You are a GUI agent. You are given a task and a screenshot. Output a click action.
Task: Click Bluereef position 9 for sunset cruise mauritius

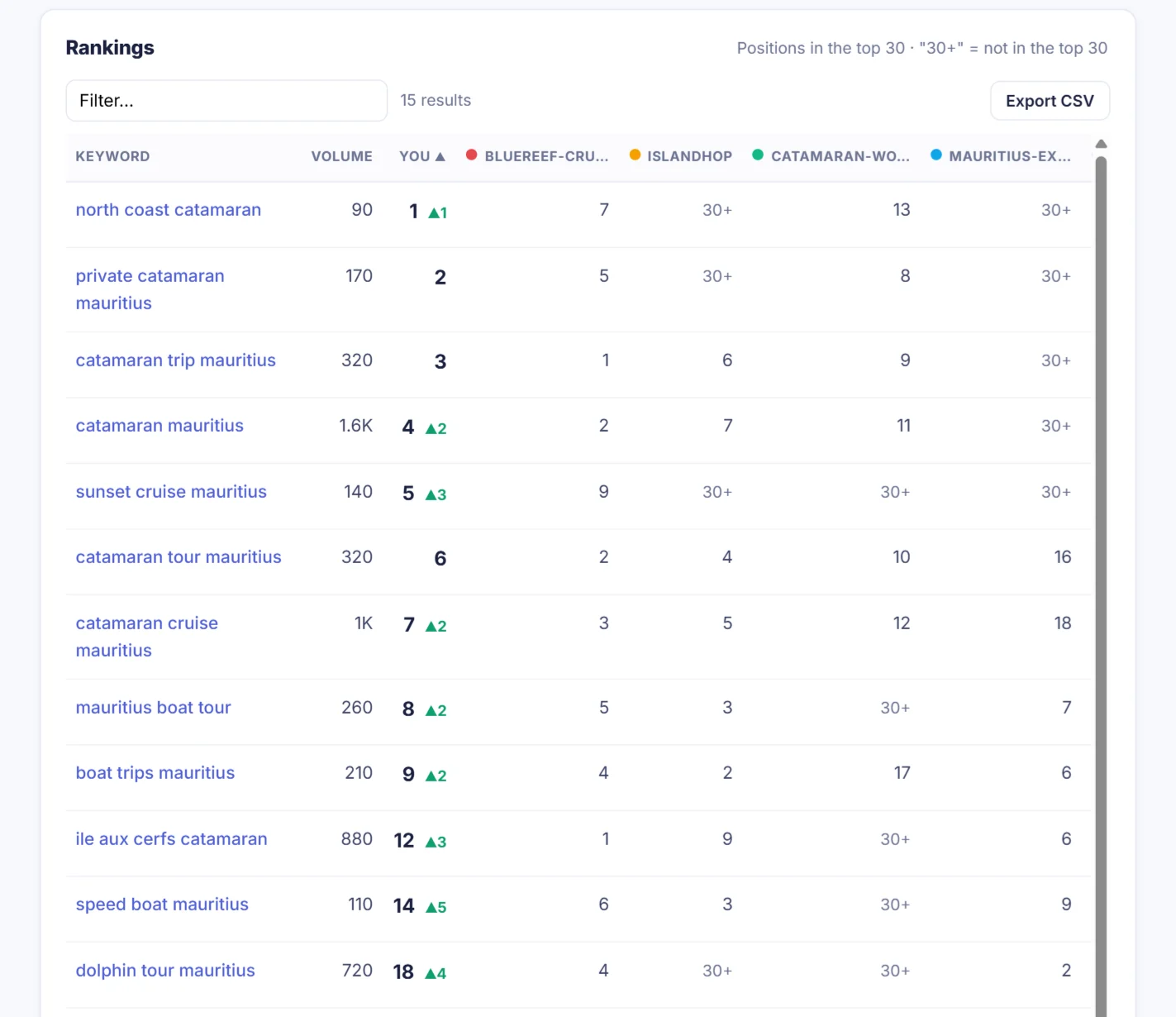pos(604,492)
